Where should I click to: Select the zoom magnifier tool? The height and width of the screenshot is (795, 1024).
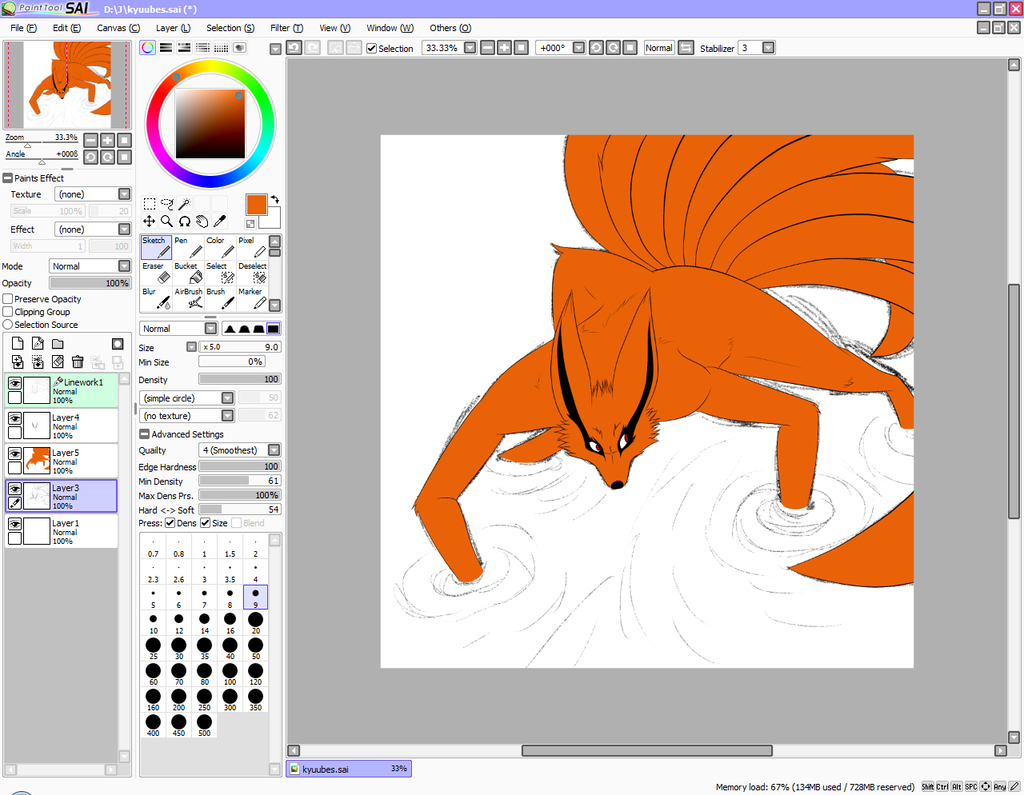tap(167, 221)
